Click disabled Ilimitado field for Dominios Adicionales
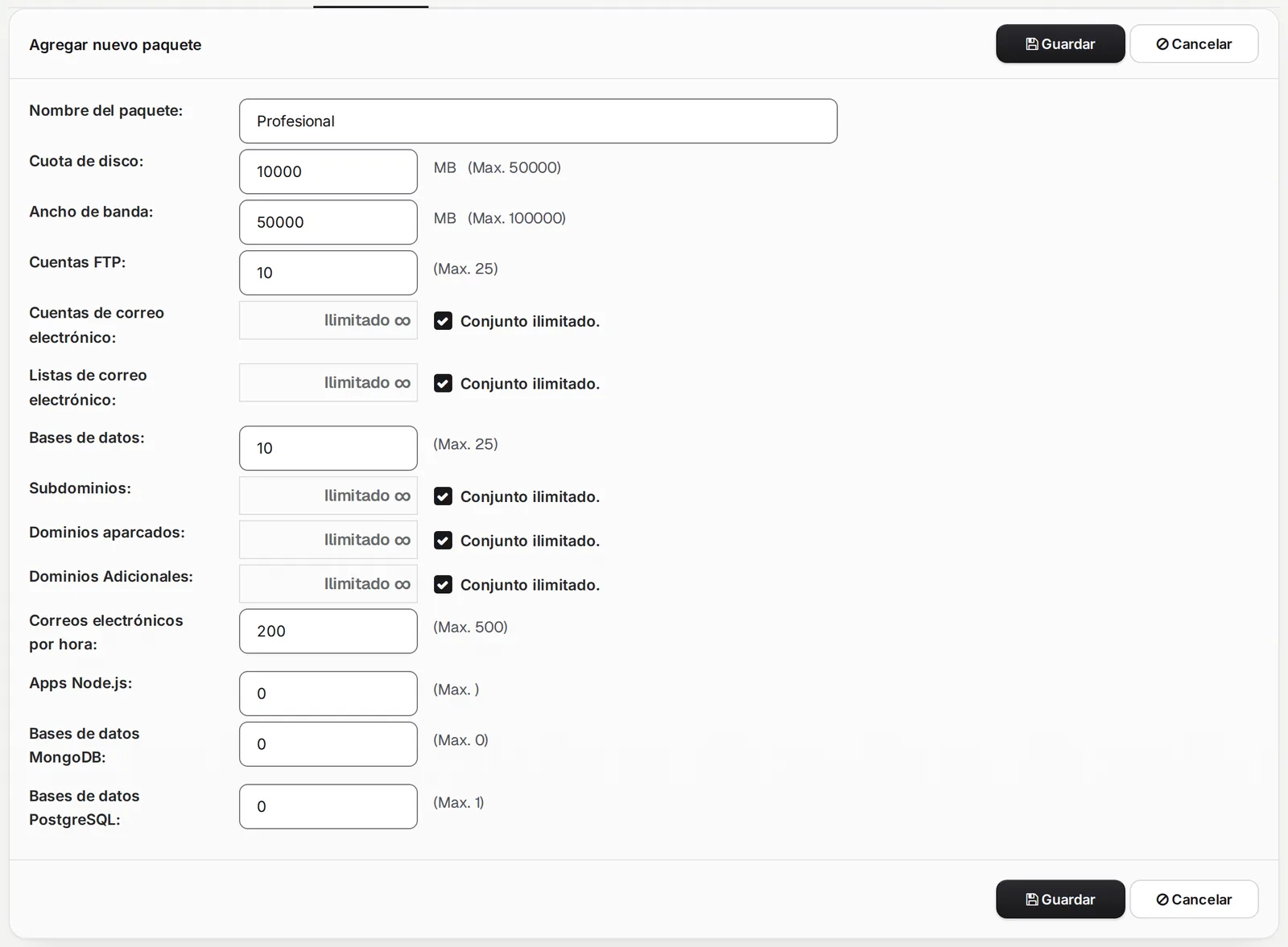 (x=328, y=584)
